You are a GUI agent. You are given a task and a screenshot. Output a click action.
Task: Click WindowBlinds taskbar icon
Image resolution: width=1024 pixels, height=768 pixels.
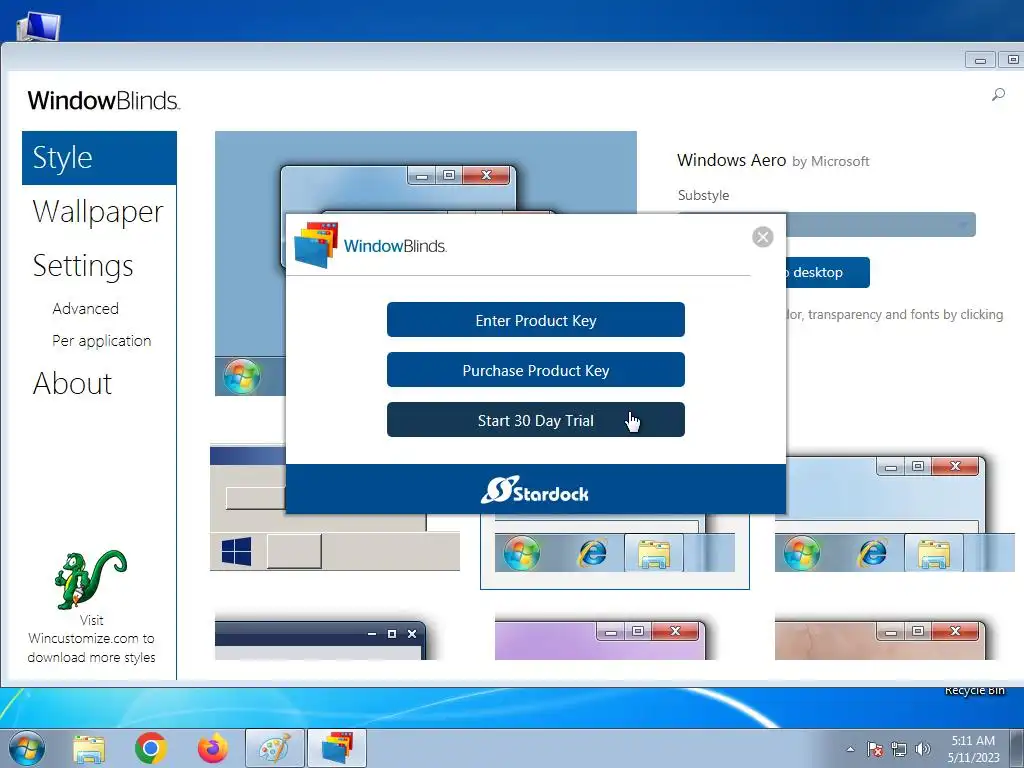(337, 748)
